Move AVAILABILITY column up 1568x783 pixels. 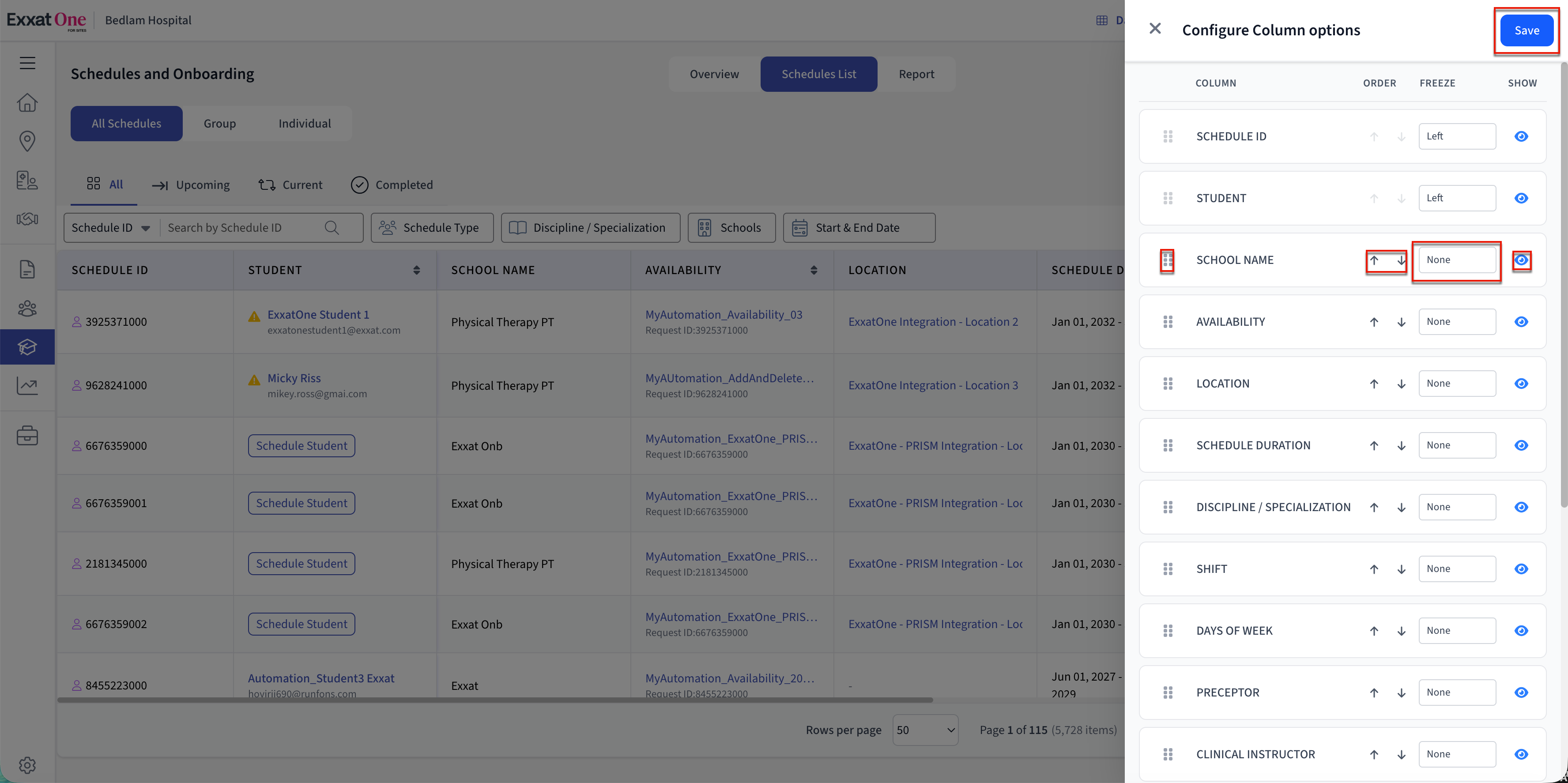click(x=1374, y=322)
